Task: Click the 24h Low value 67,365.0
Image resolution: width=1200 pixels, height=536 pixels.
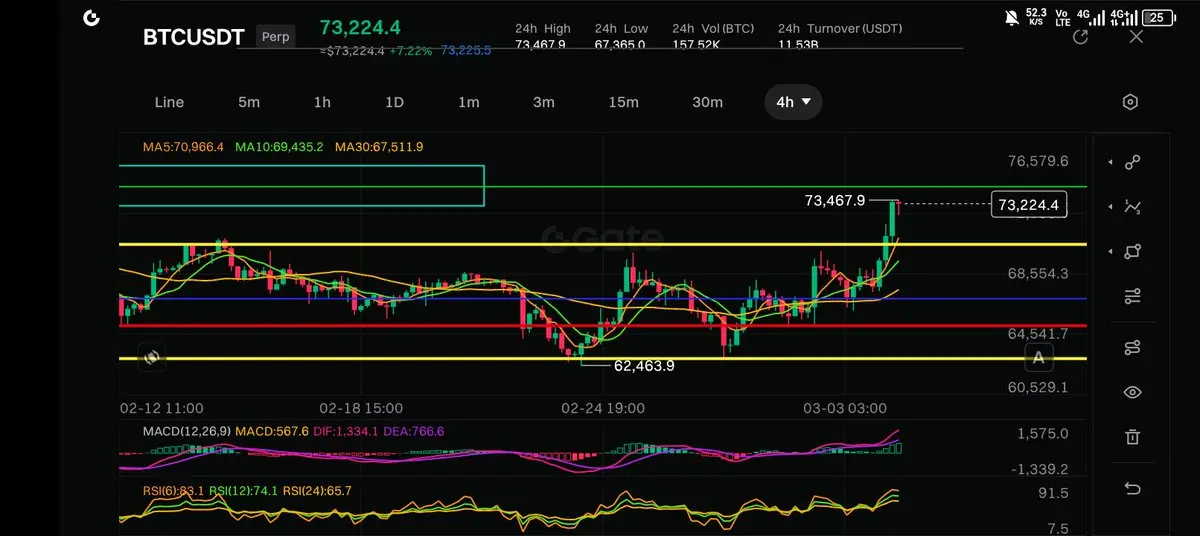Action: tap(619, 44)
